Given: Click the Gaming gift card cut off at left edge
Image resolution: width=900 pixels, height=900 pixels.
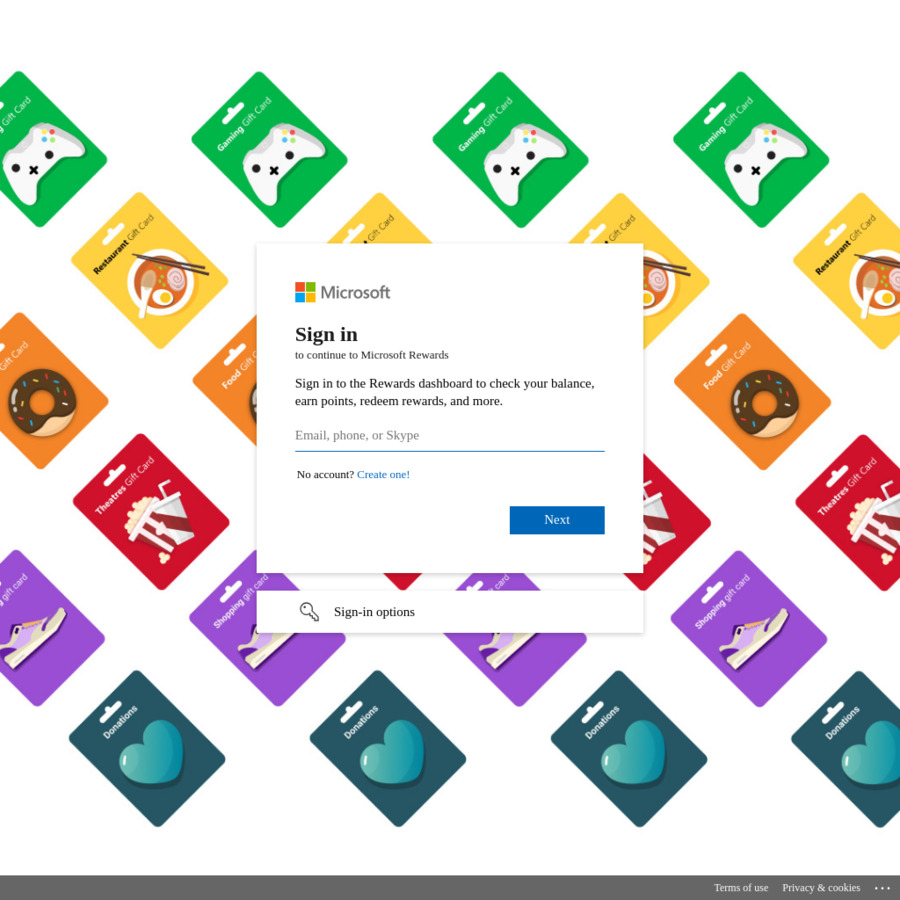Looking at the screenshot, I should [40, 152].
